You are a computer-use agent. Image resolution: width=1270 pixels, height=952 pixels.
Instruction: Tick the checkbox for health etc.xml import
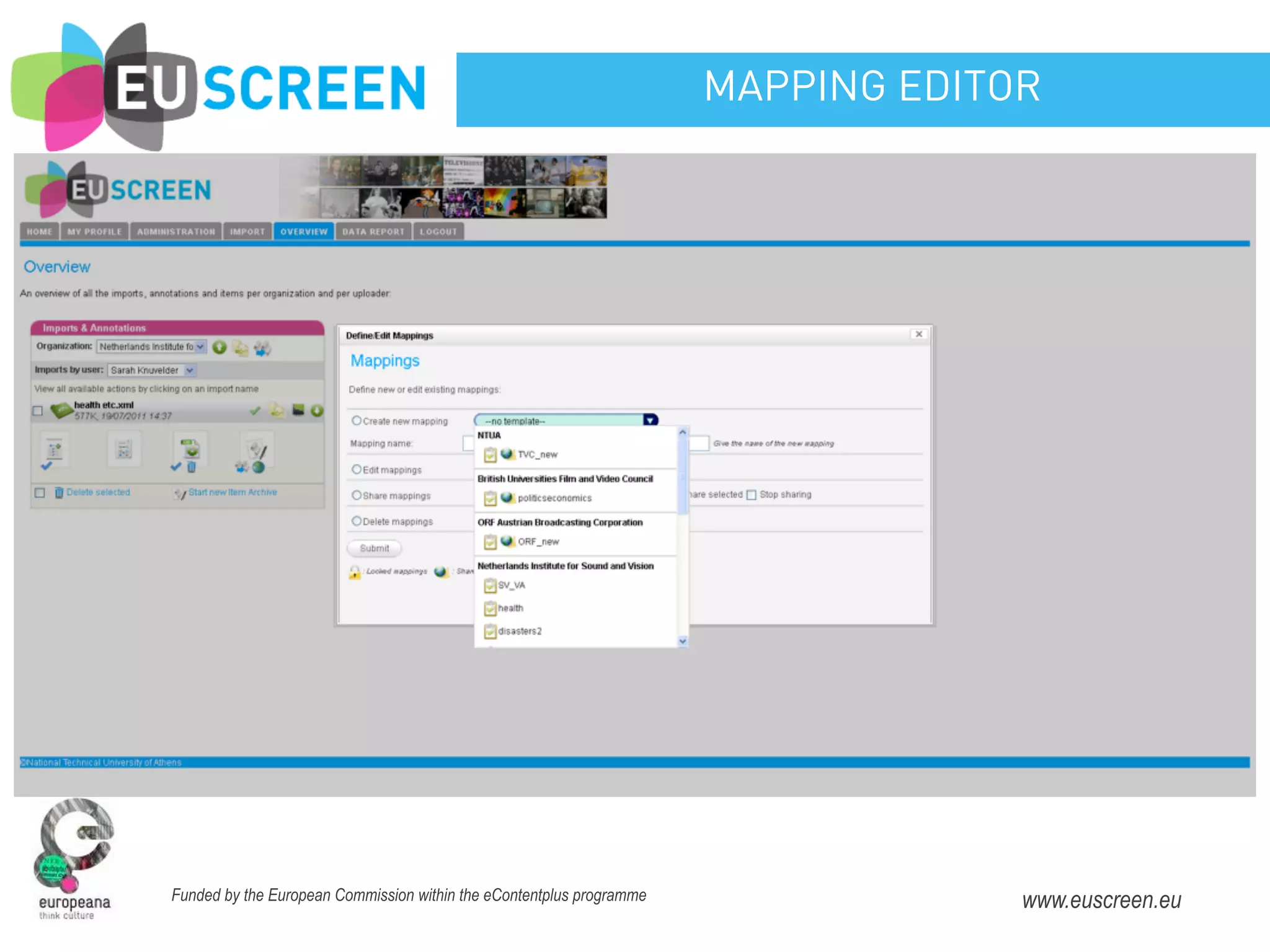click(x=38, y=410)
